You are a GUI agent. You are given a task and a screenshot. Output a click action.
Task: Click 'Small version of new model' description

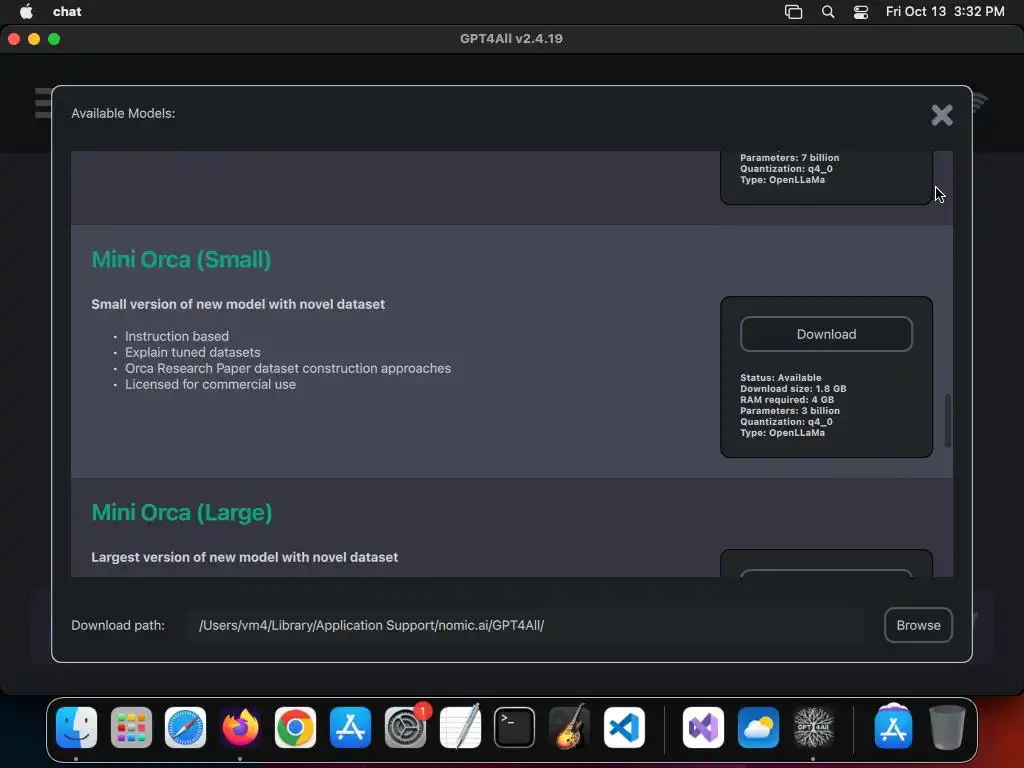[238, 304]
